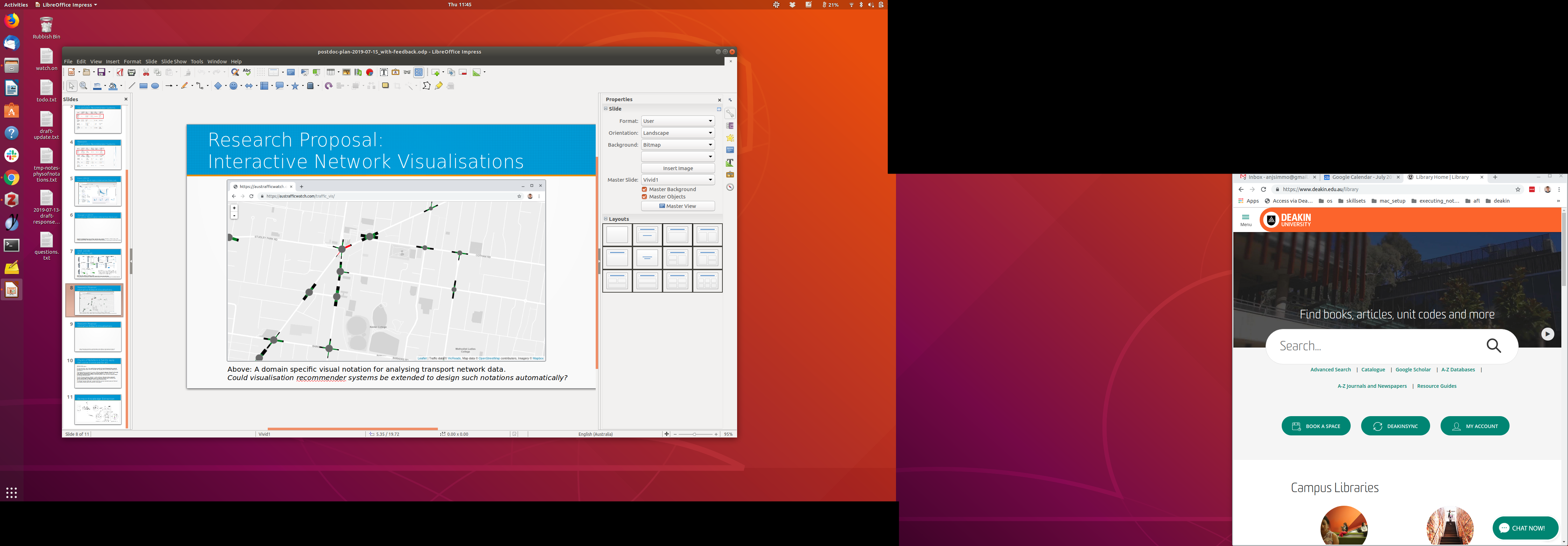
Task: Collapse the Layouts section expander
Action: [605, 218]
